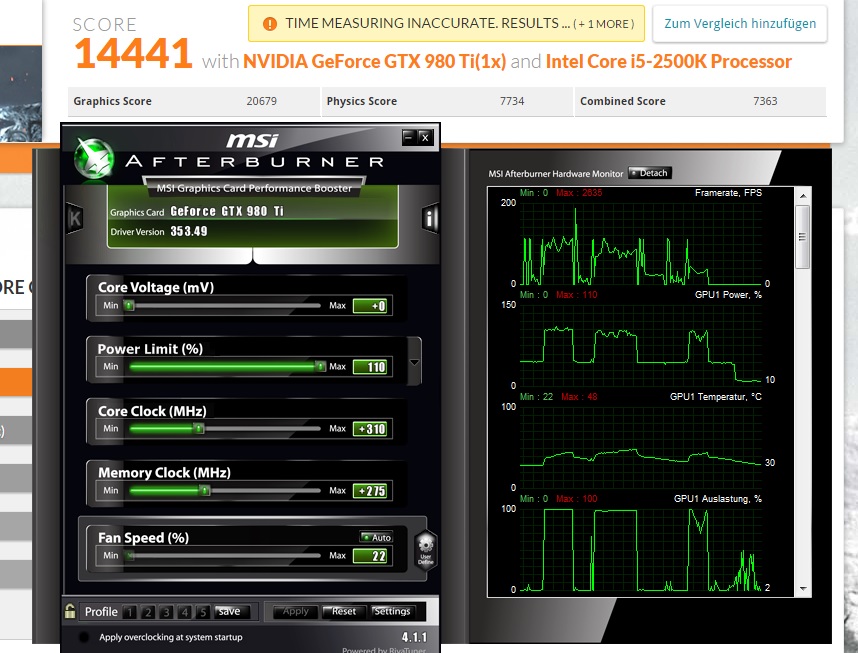Detach the Hardware Monitor panel

(x=650, y=173)
